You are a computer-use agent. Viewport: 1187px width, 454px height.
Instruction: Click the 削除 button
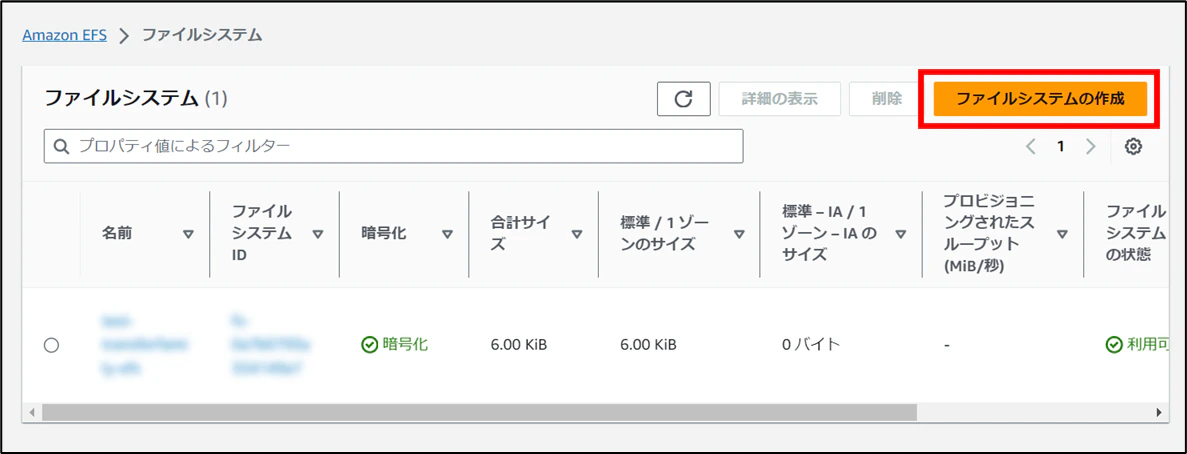click(x=886, y=99)
